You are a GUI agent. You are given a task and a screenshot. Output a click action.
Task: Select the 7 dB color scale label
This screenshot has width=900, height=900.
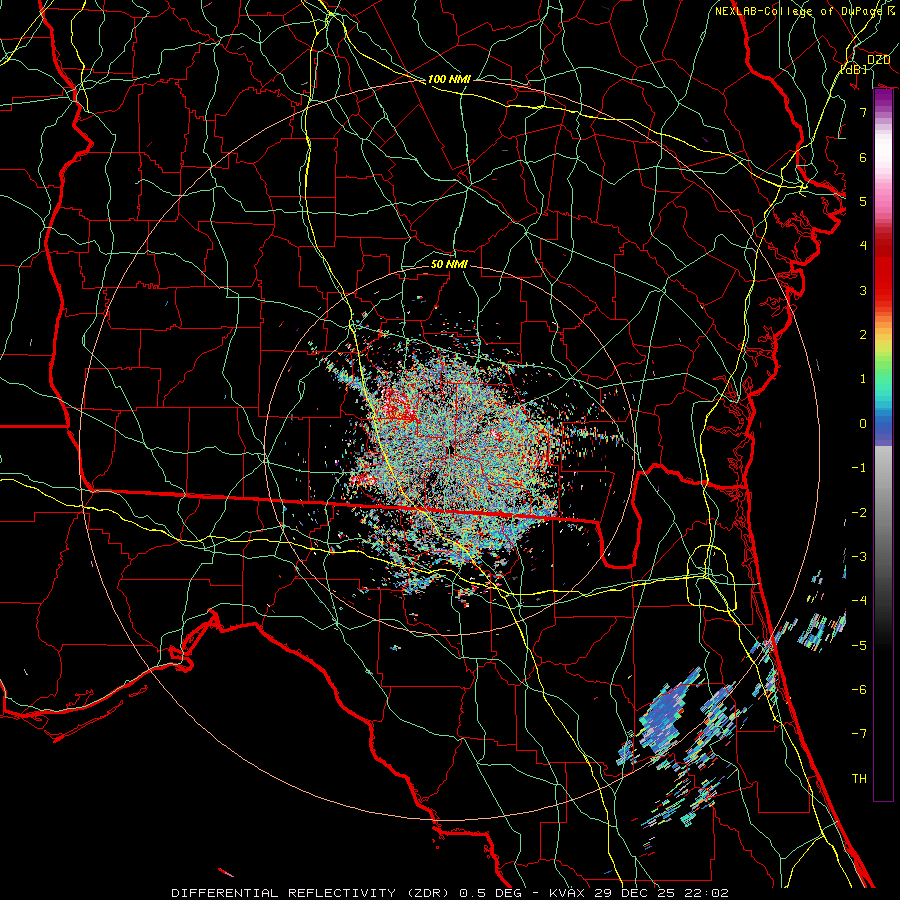point(863,112)
